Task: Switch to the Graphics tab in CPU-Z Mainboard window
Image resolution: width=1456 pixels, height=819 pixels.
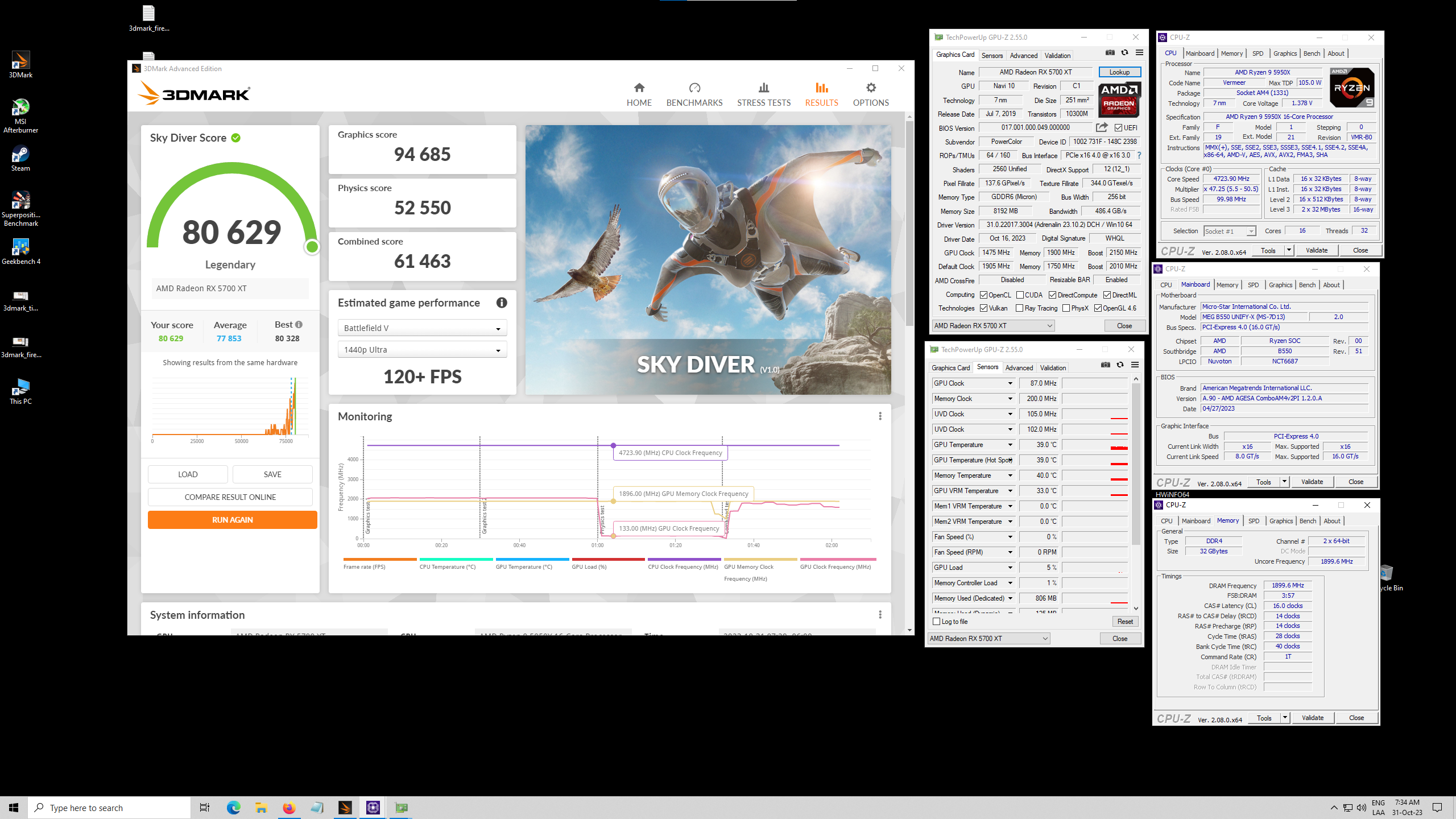Action: point(1280,285)
